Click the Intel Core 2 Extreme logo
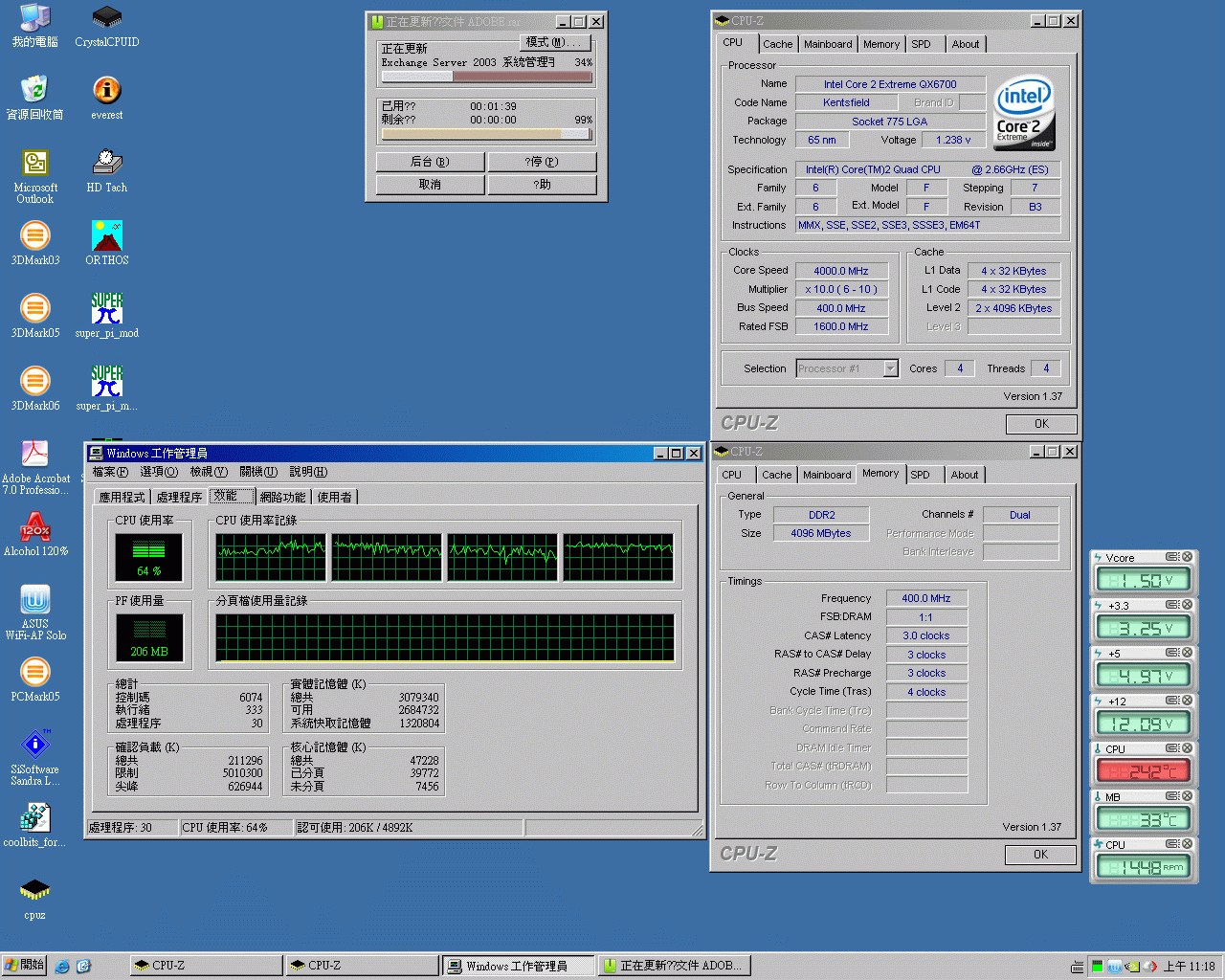The width and height of the screenshot is (1225, 980). click(x=1025, y=114)
